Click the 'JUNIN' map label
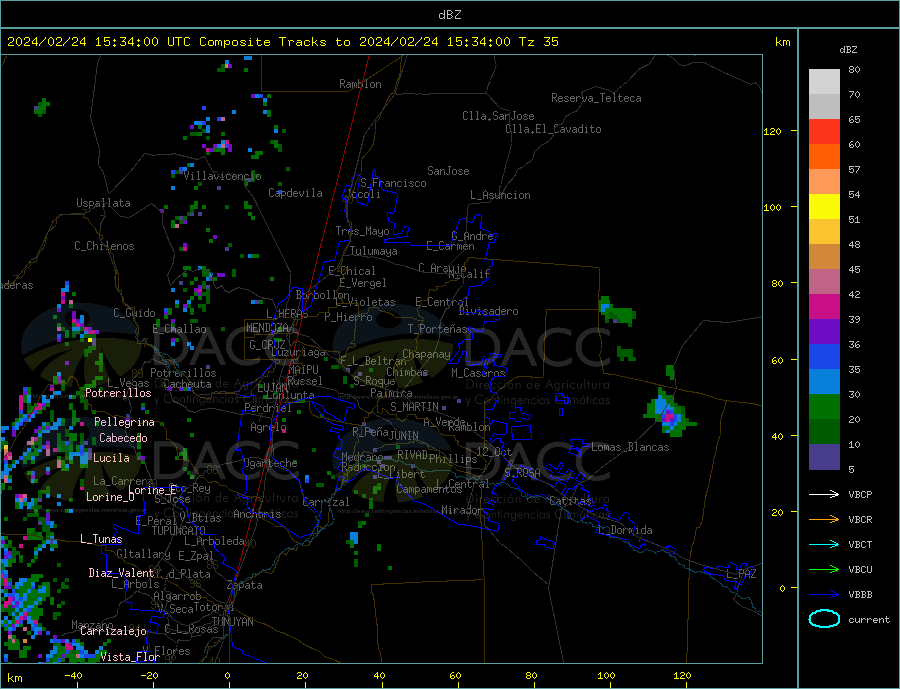Screen dimensions: 900x689 click(404, 436)
